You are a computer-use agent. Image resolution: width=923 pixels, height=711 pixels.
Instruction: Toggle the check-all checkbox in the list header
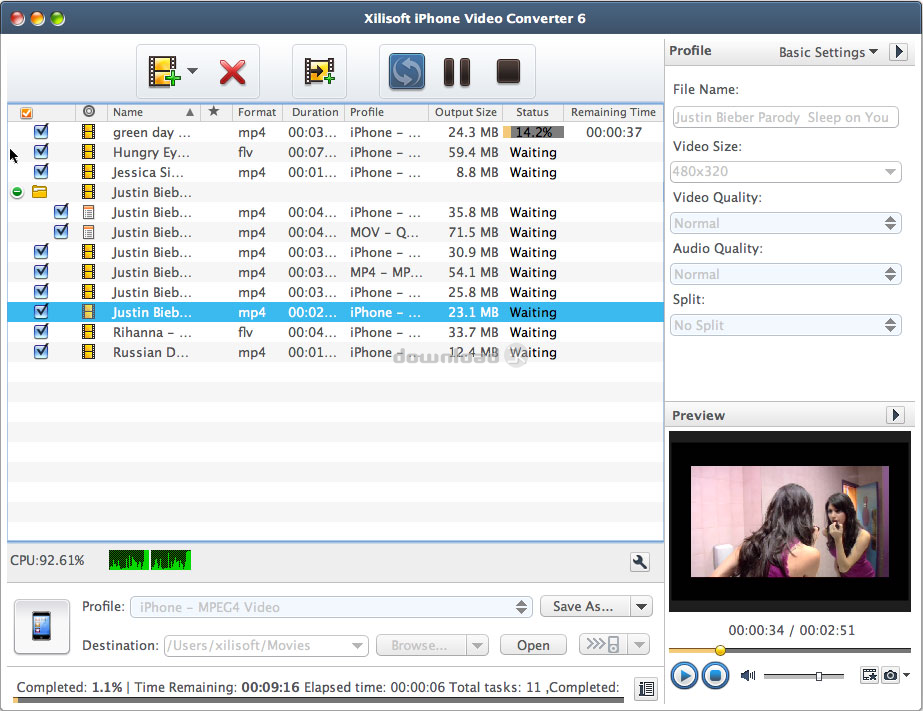point(26,112)
